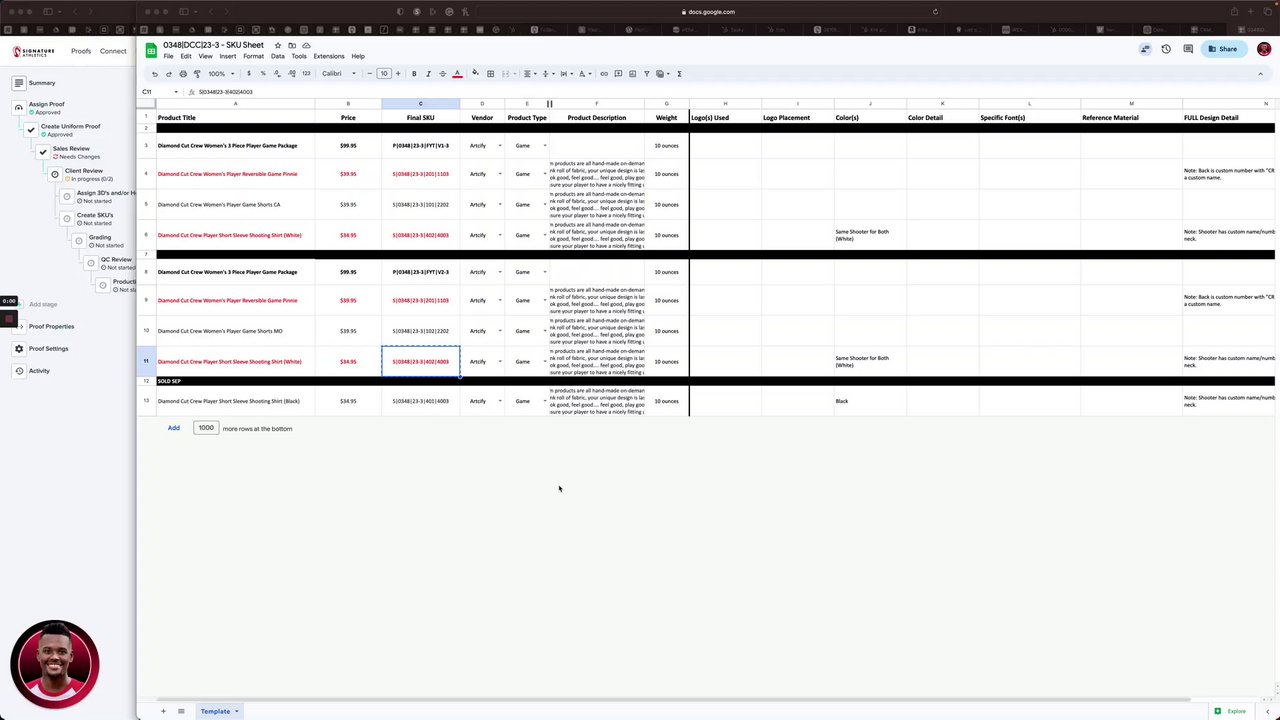The height and width of the screenshot is (720, 1280).
Task: Select the Client Review stage
Action: [x=84, y=170]
